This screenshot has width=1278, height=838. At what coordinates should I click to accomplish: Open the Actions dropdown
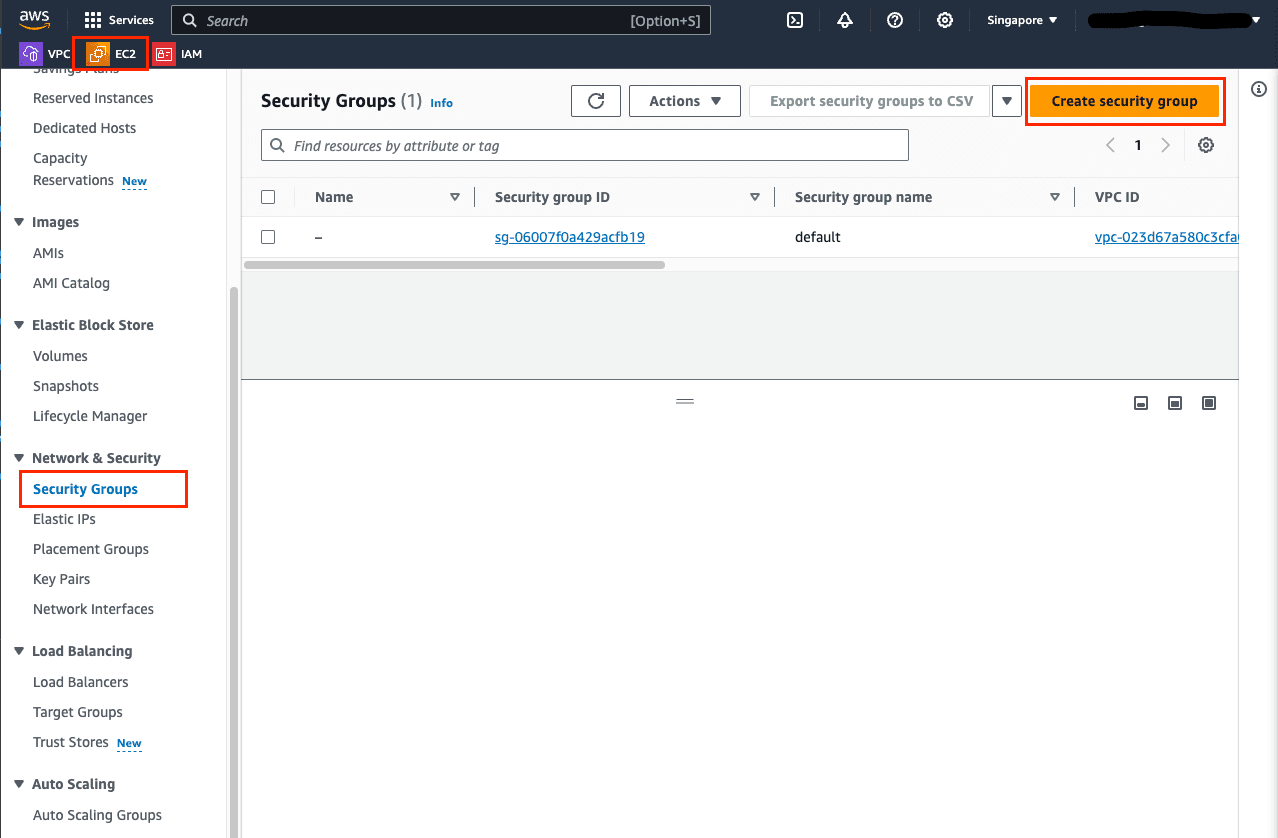(684, 101)
